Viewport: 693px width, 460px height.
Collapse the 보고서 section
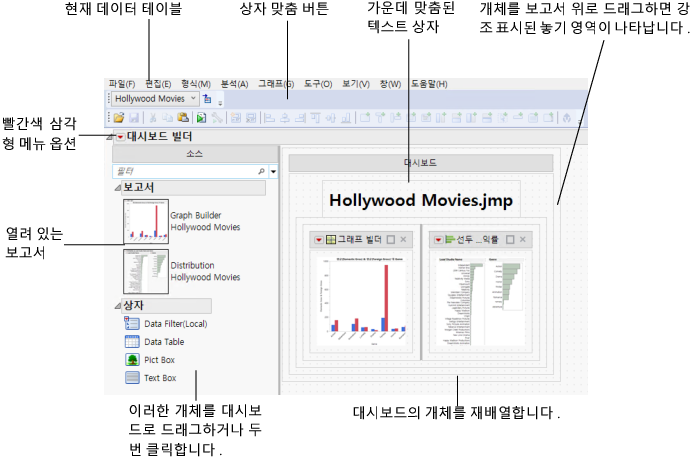(x=118, y=188)
